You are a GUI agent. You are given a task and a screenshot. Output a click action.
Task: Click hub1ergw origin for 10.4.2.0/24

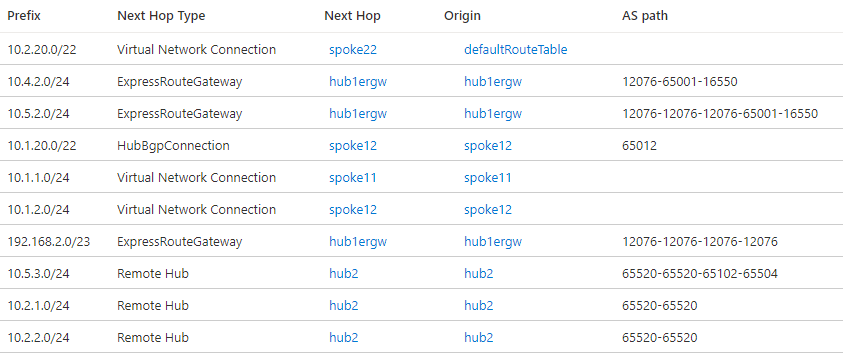pos(493,82)
